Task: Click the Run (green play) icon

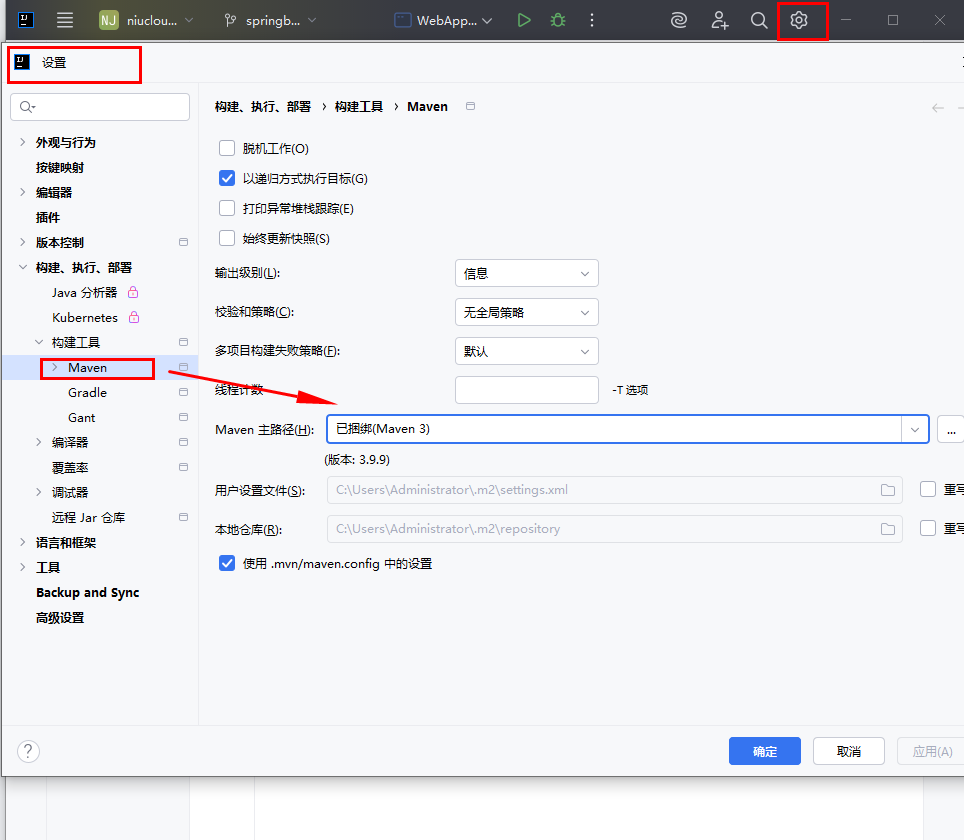Action: click(524, 20)
